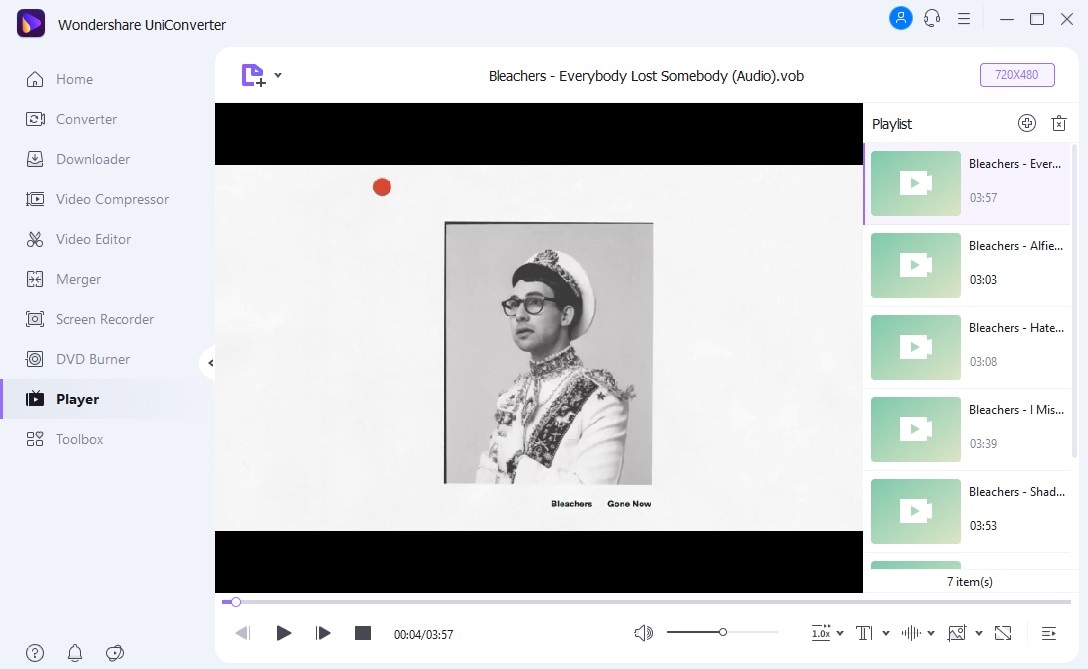1088x669 pixels.
Task: Clear the playlist with the trash icon
Action: pyautogui.click(x=1058, y=124)
